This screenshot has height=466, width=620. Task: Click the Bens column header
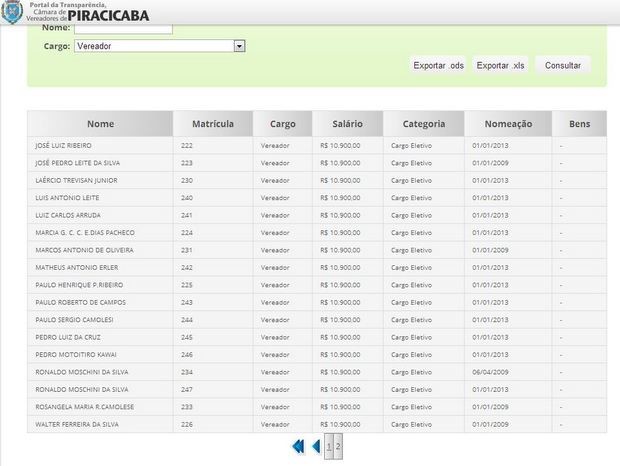coord(579,124)
